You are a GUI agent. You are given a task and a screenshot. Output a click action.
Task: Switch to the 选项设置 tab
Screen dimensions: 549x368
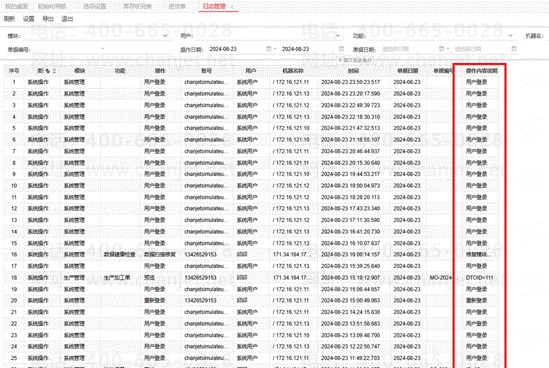(95, 6)
